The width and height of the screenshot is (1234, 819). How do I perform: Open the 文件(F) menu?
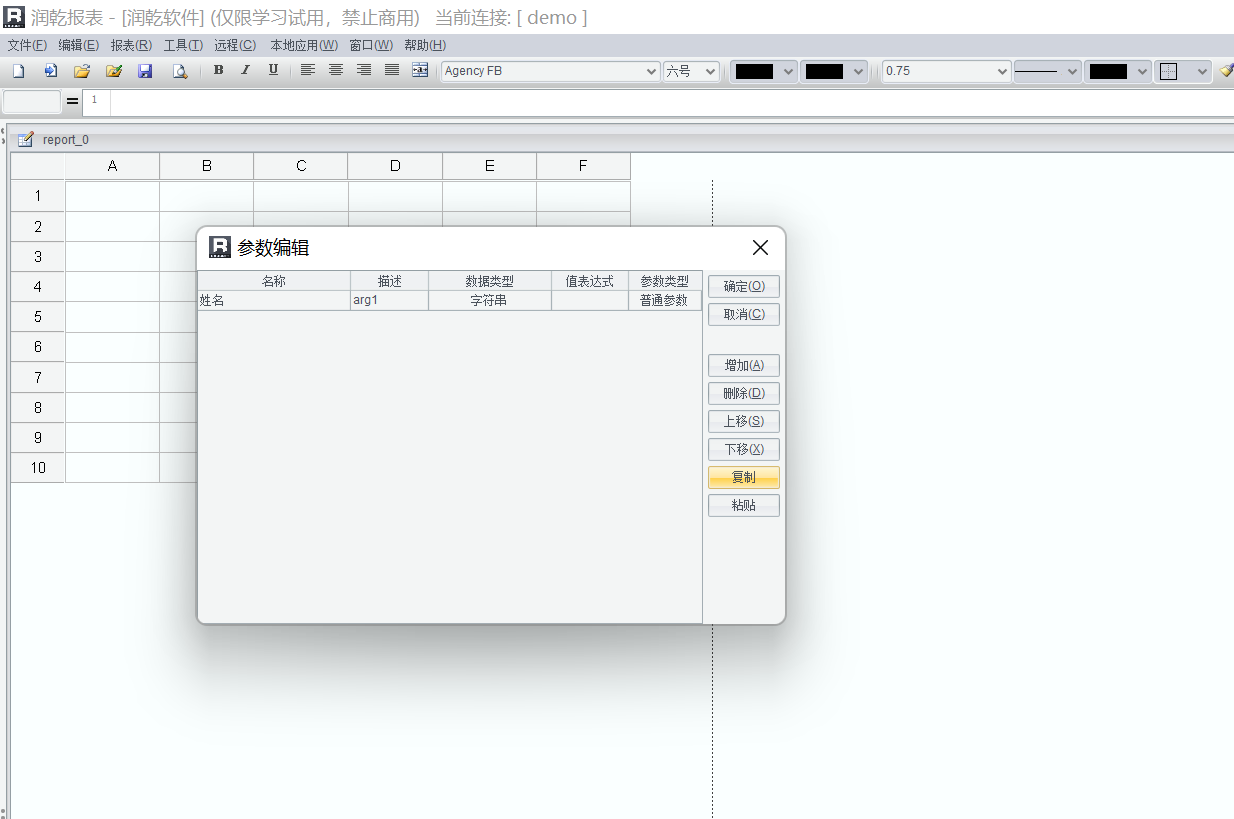[27, 45]
